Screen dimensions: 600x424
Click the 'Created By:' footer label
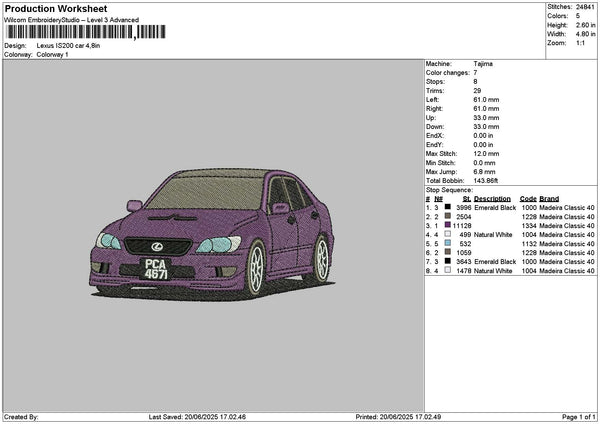pos(21,417)
